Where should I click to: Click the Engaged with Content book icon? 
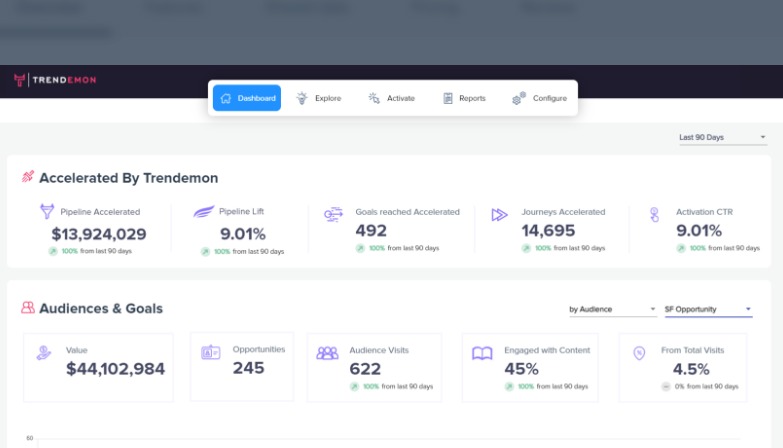pyautogui.click(x=482, y=353)
